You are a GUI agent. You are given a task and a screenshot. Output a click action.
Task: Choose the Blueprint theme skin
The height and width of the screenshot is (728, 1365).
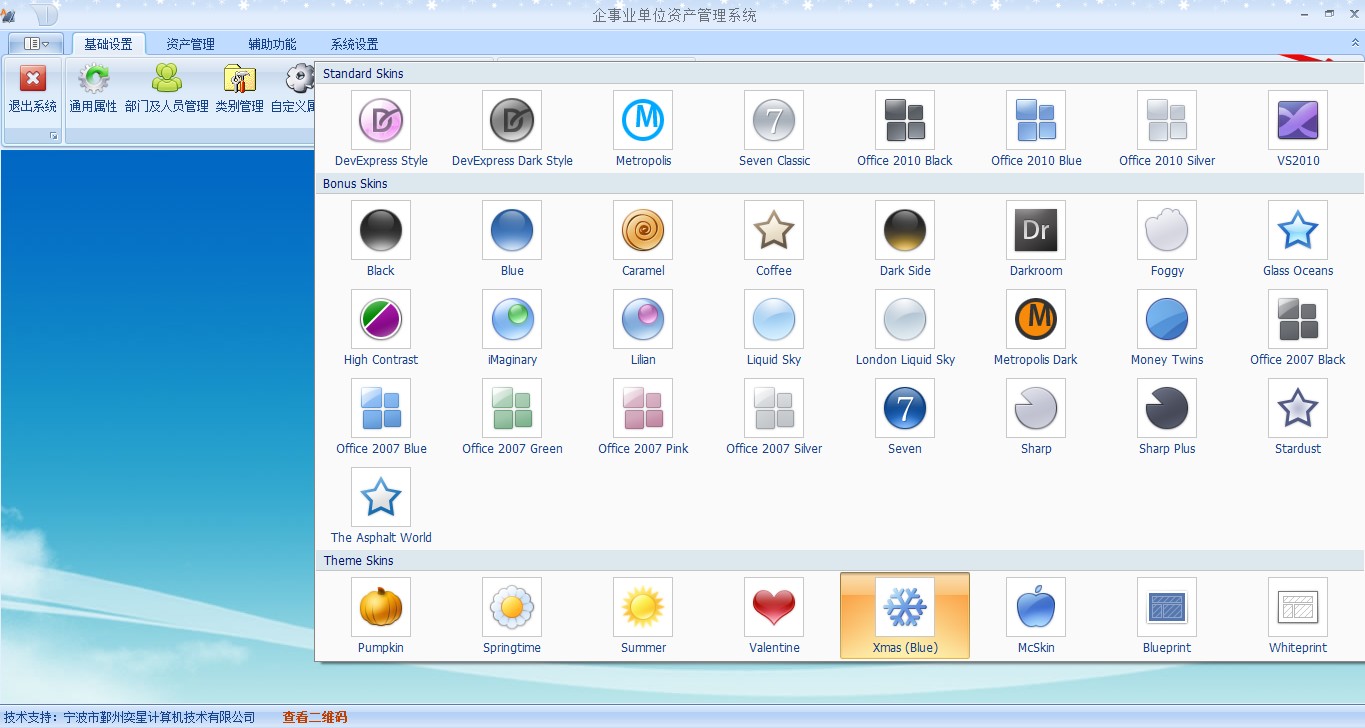click(1167, 616)
